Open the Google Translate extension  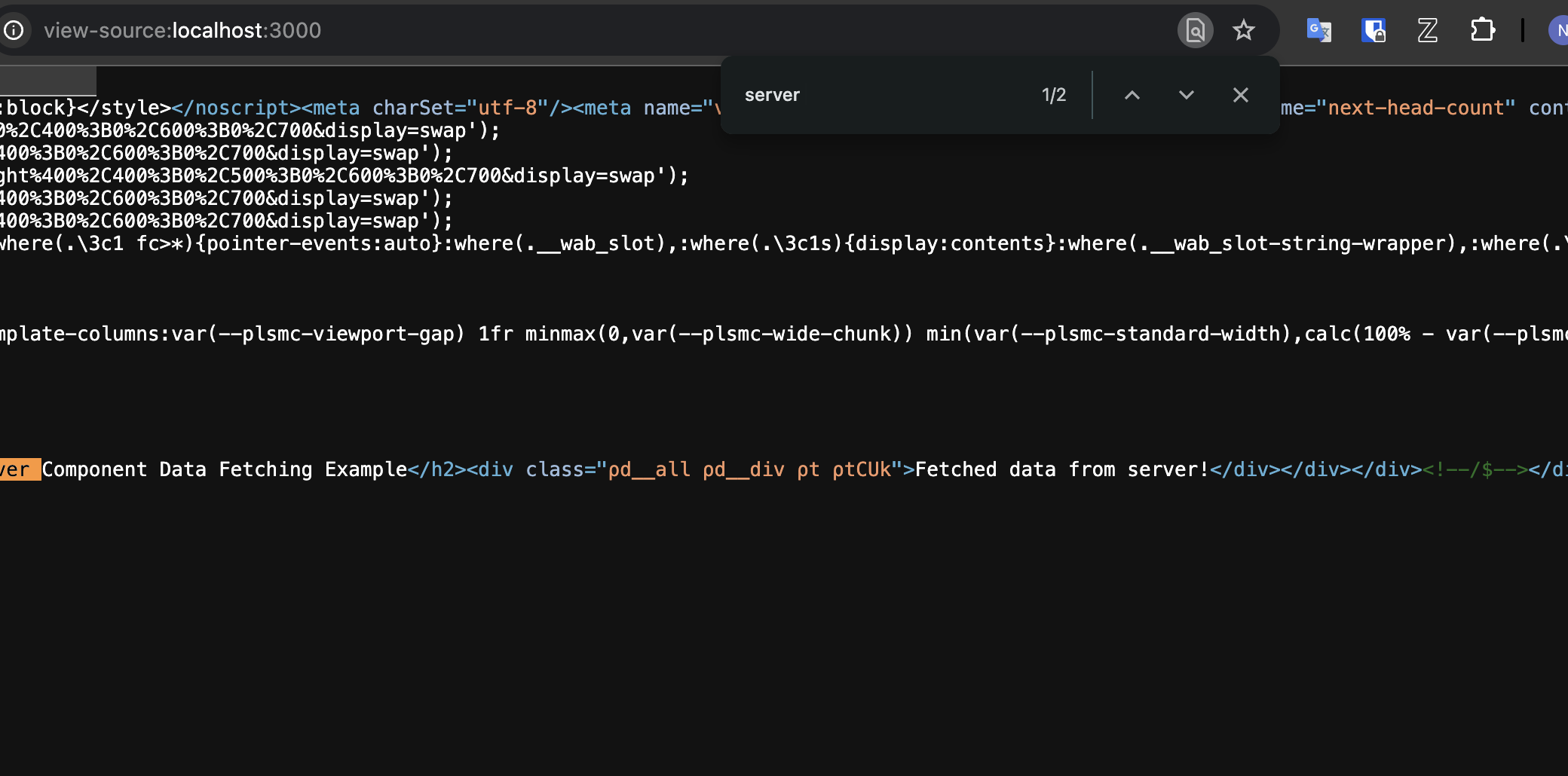point(1318,30)
